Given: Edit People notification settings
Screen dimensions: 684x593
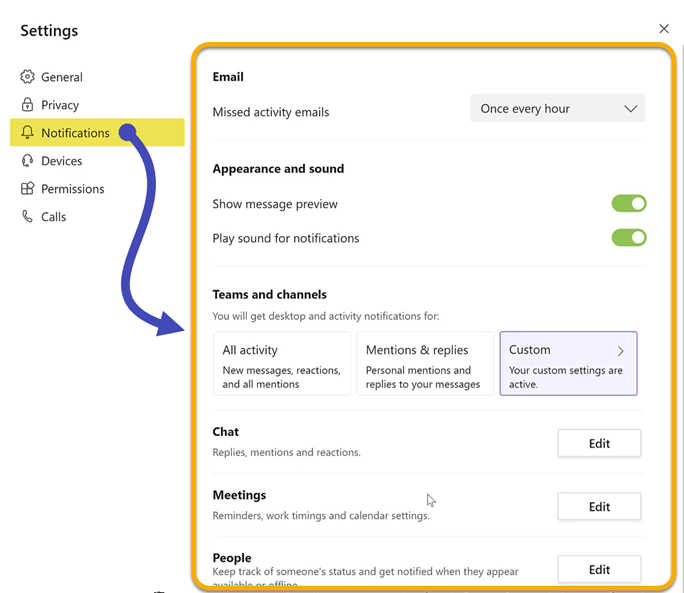Looking at the screenshot, I should point(599,569).
